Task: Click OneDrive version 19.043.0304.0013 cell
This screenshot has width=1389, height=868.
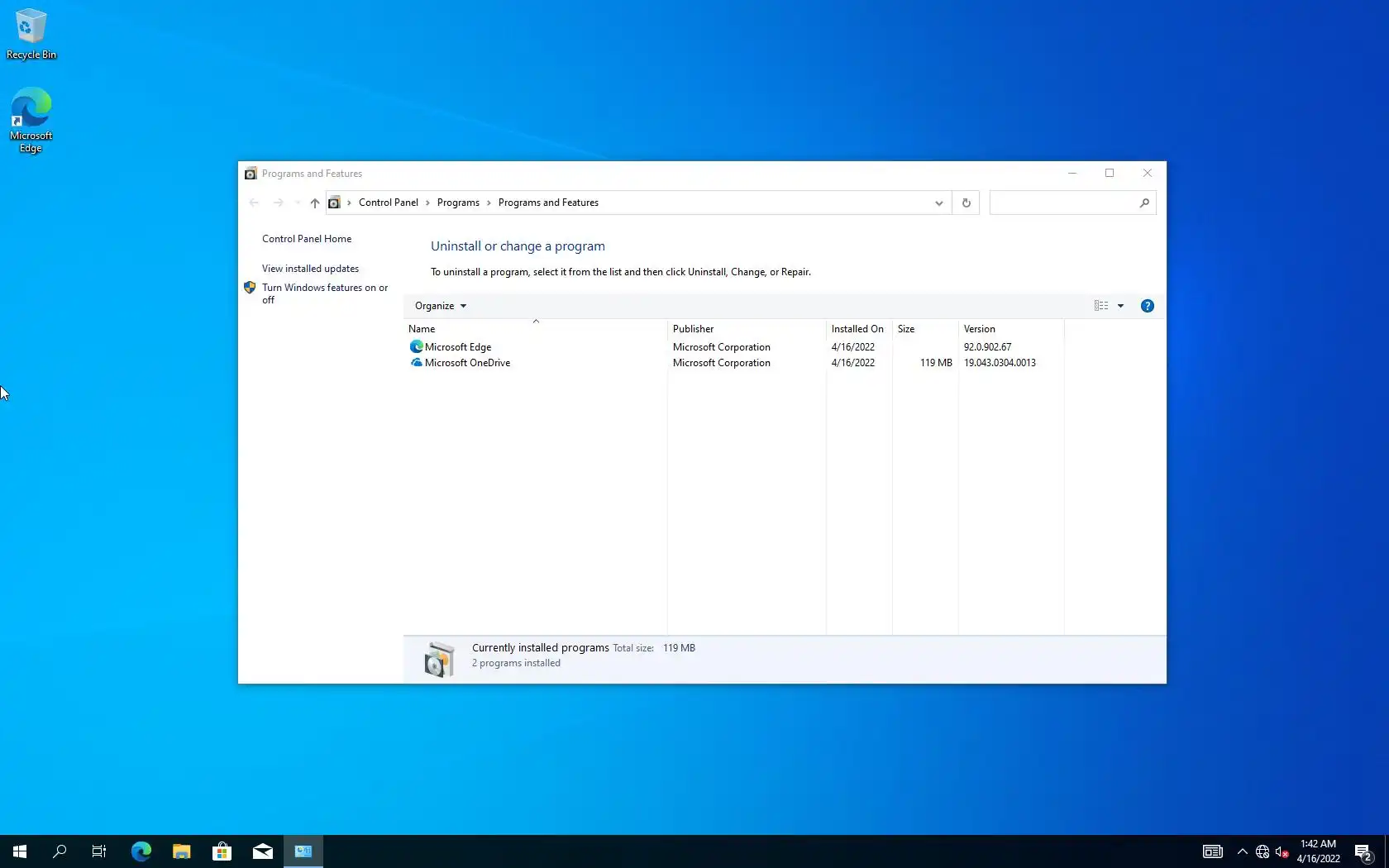Action: [1000, 363]
